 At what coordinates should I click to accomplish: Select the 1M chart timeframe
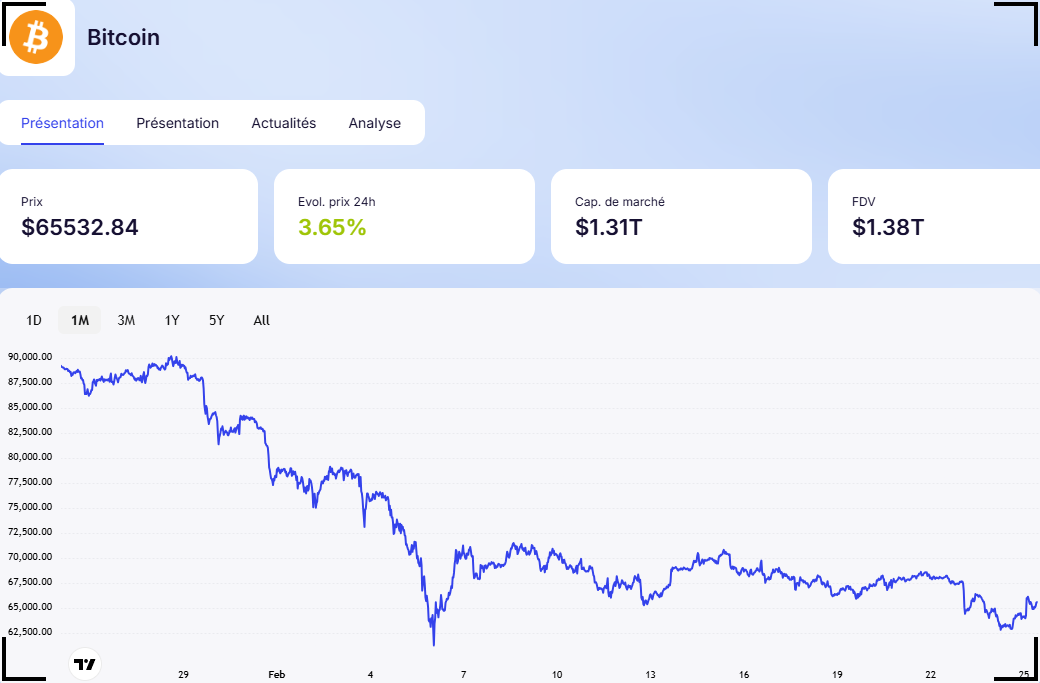click(80, 320)
